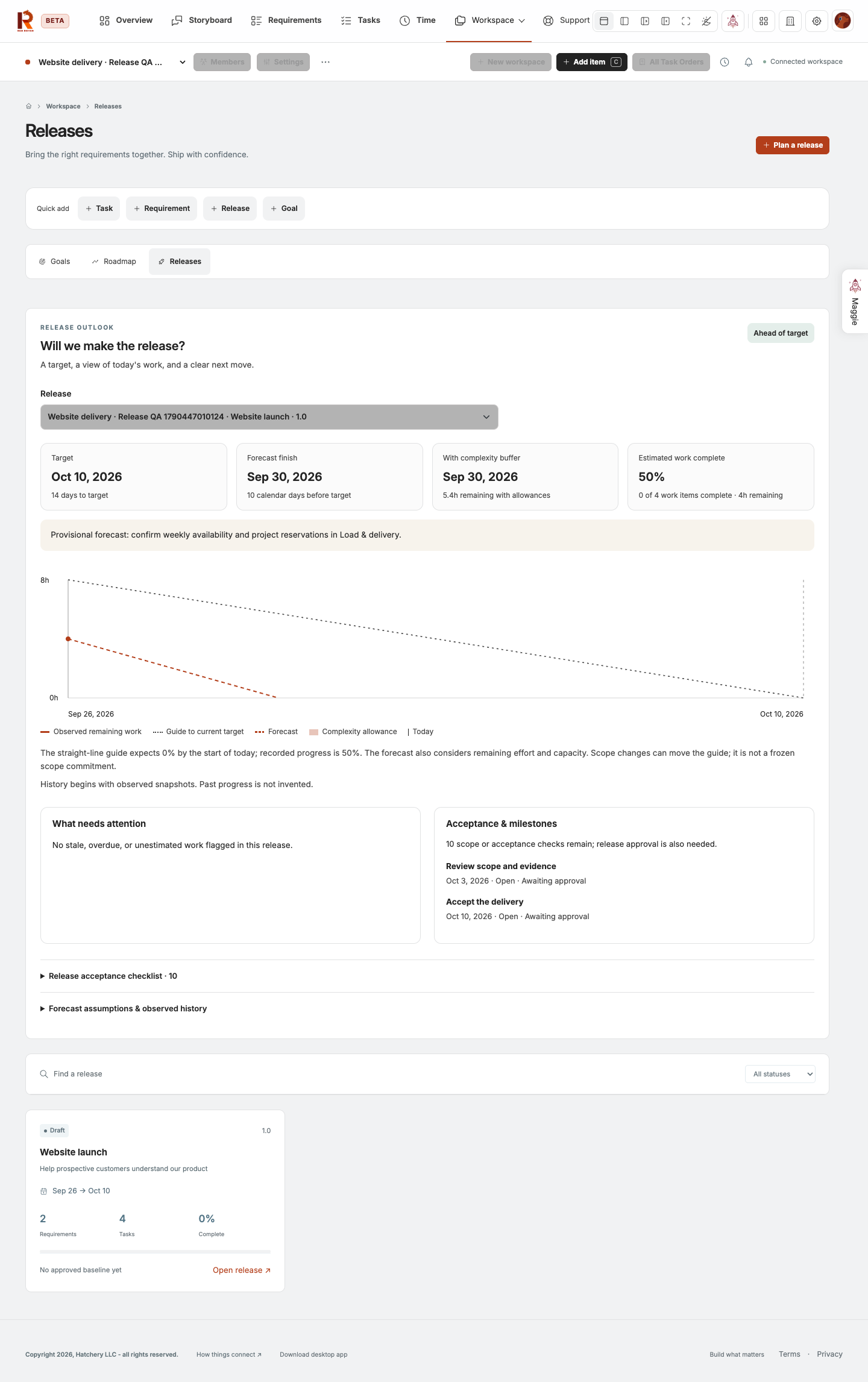Open Requirements in top navigation
The width and height of the screenshot is (868, 1382).
point(286,20)
